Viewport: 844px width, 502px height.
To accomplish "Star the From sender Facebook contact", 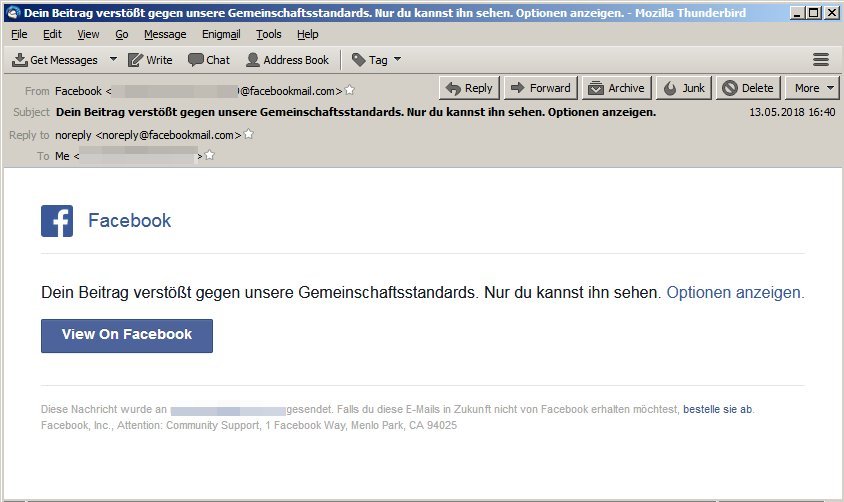I will 350,90.
